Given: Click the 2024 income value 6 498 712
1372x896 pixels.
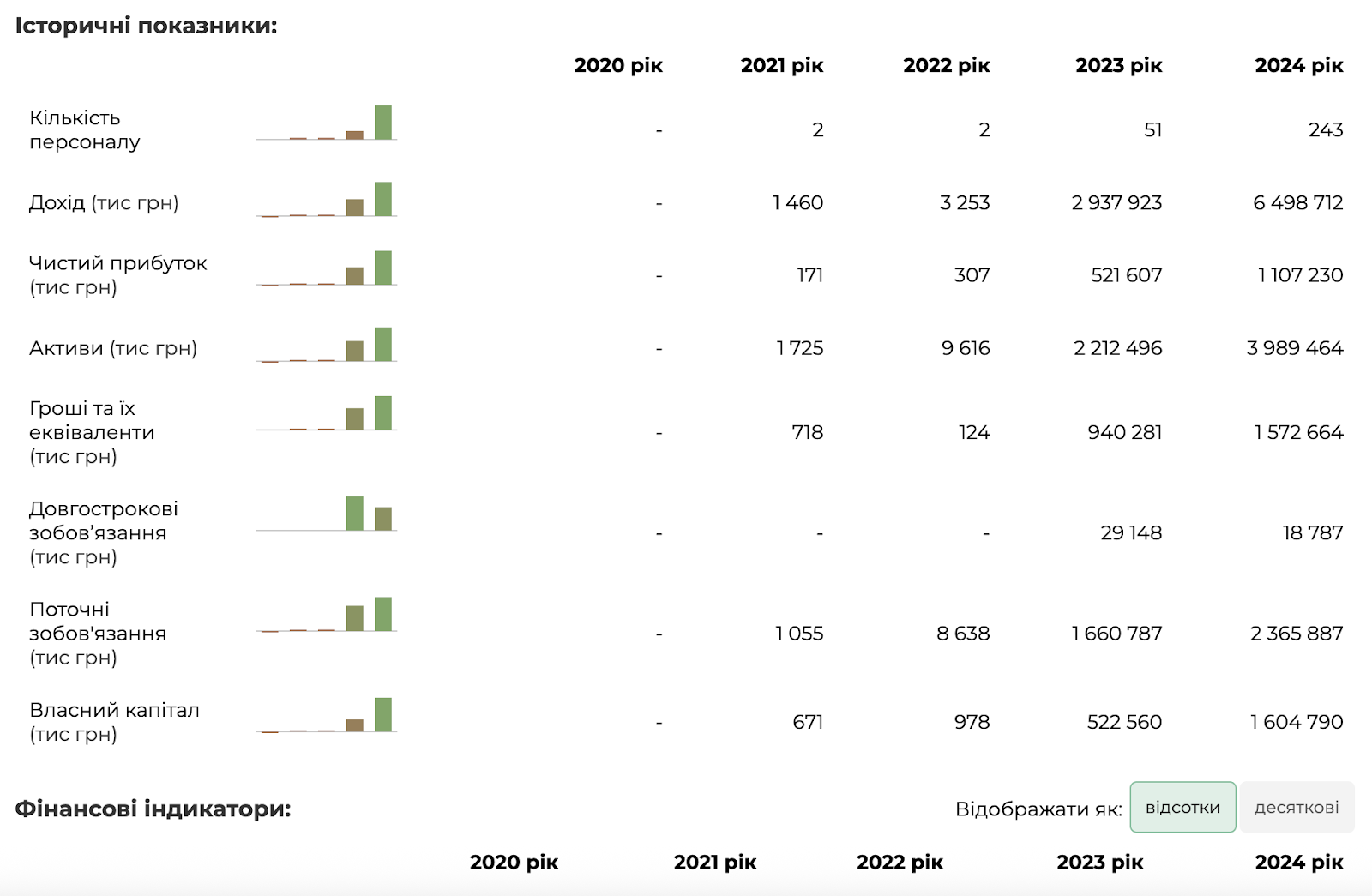Looking at the screenshot, I should 1298,202.
